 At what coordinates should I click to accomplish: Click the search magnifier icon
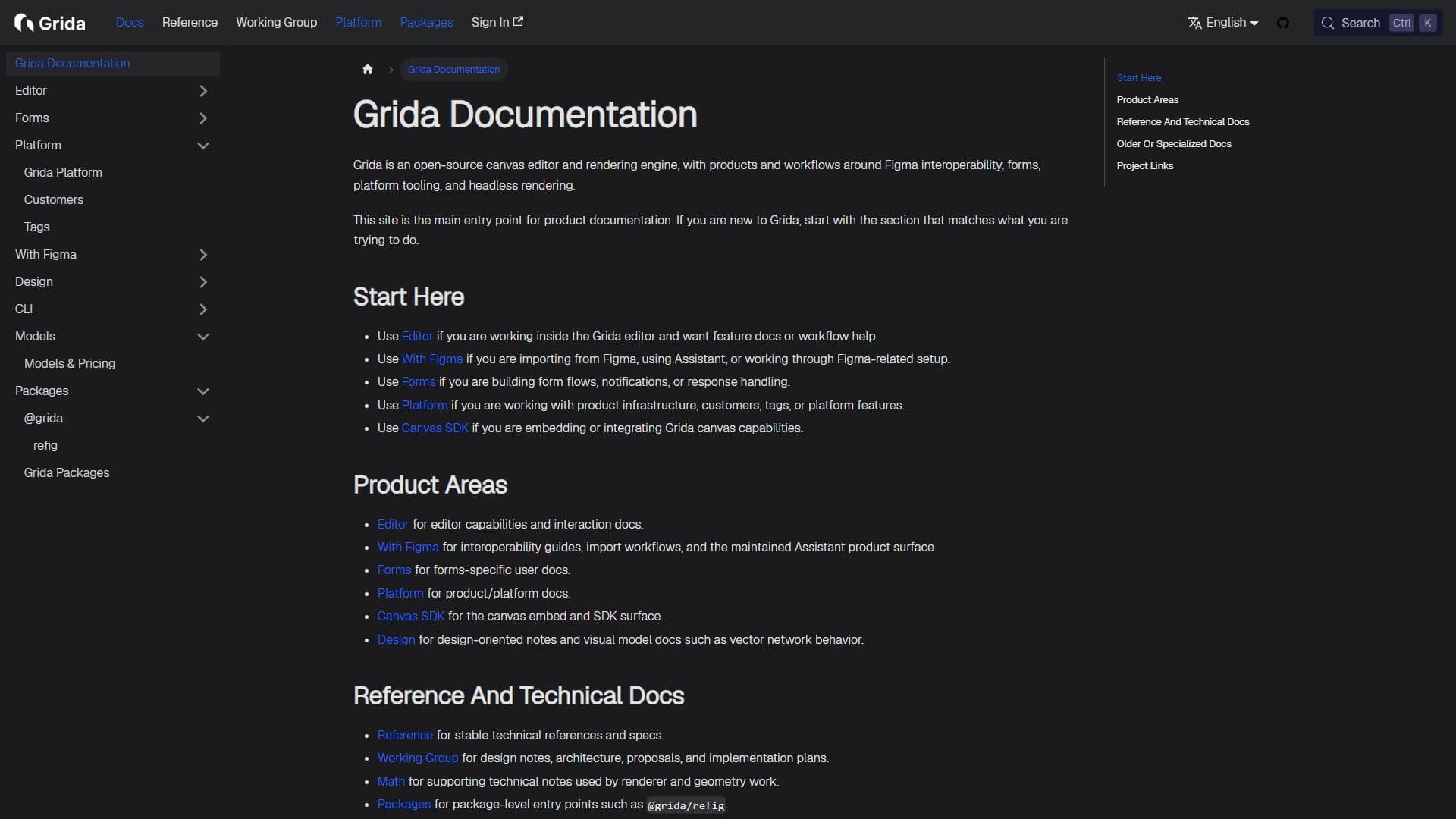1328,23
